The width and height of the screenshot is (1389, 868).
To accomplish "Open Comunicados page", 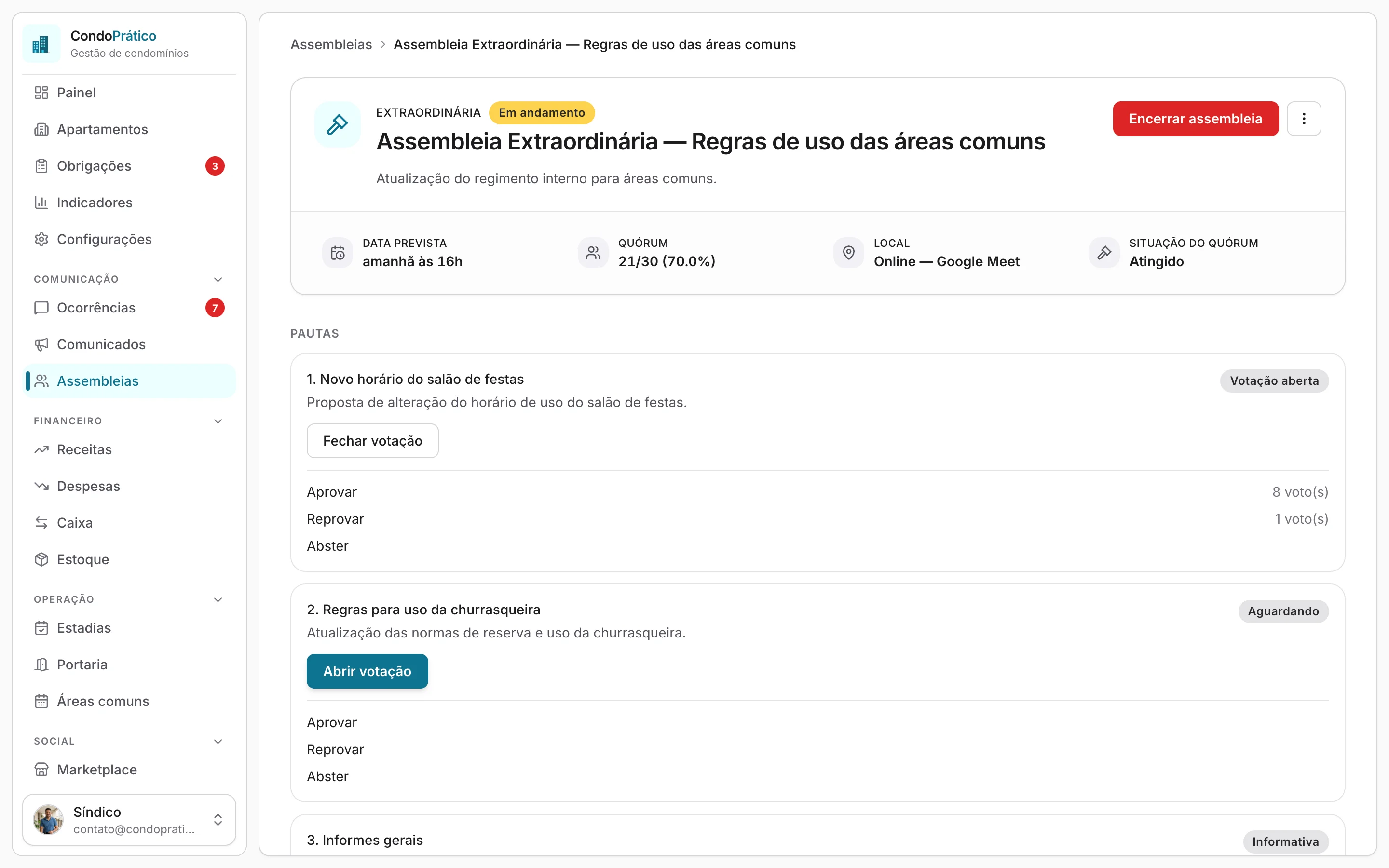I will click(x=129, y=344).
